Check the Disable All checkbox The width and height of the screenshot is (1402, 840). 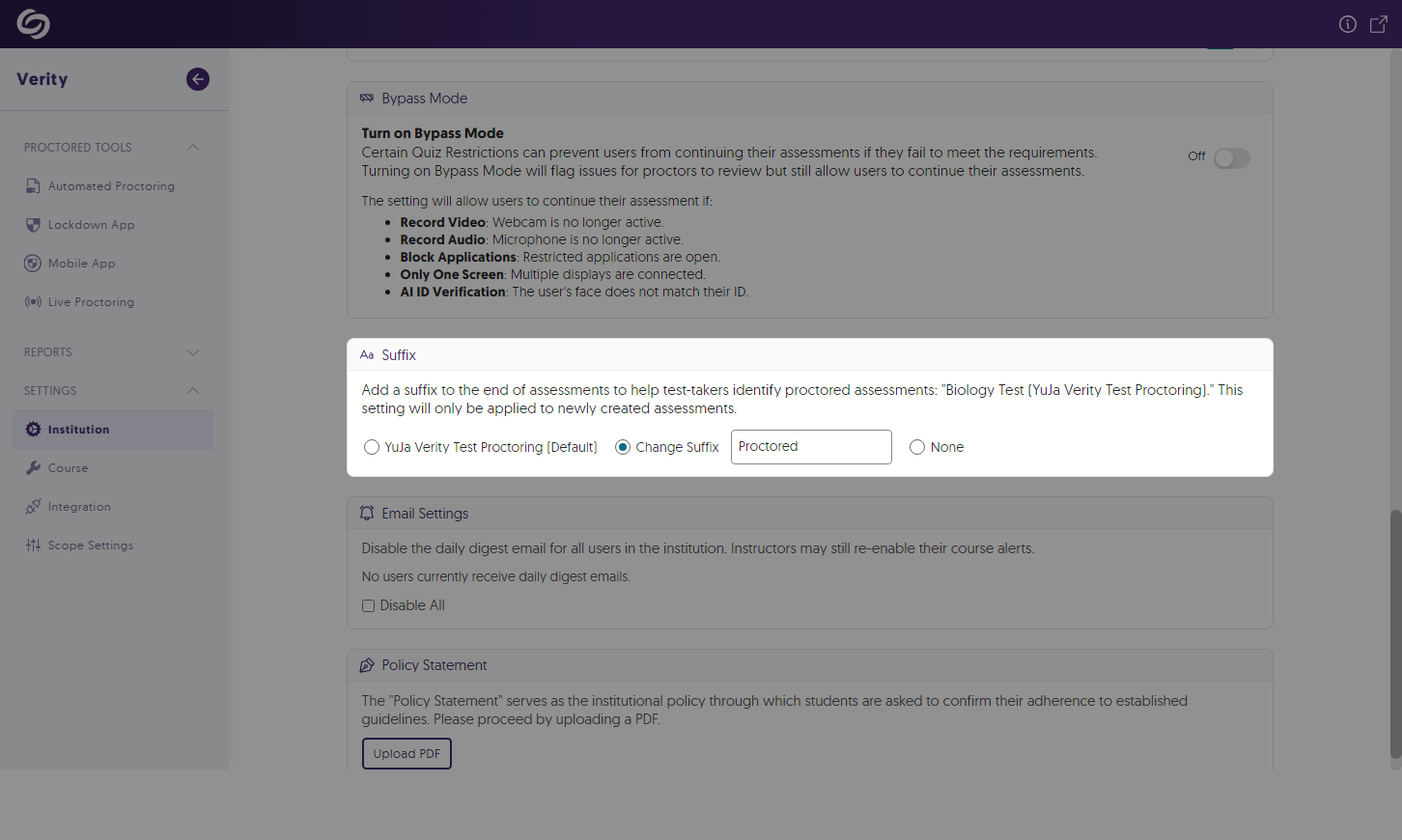tap(369, 606)
